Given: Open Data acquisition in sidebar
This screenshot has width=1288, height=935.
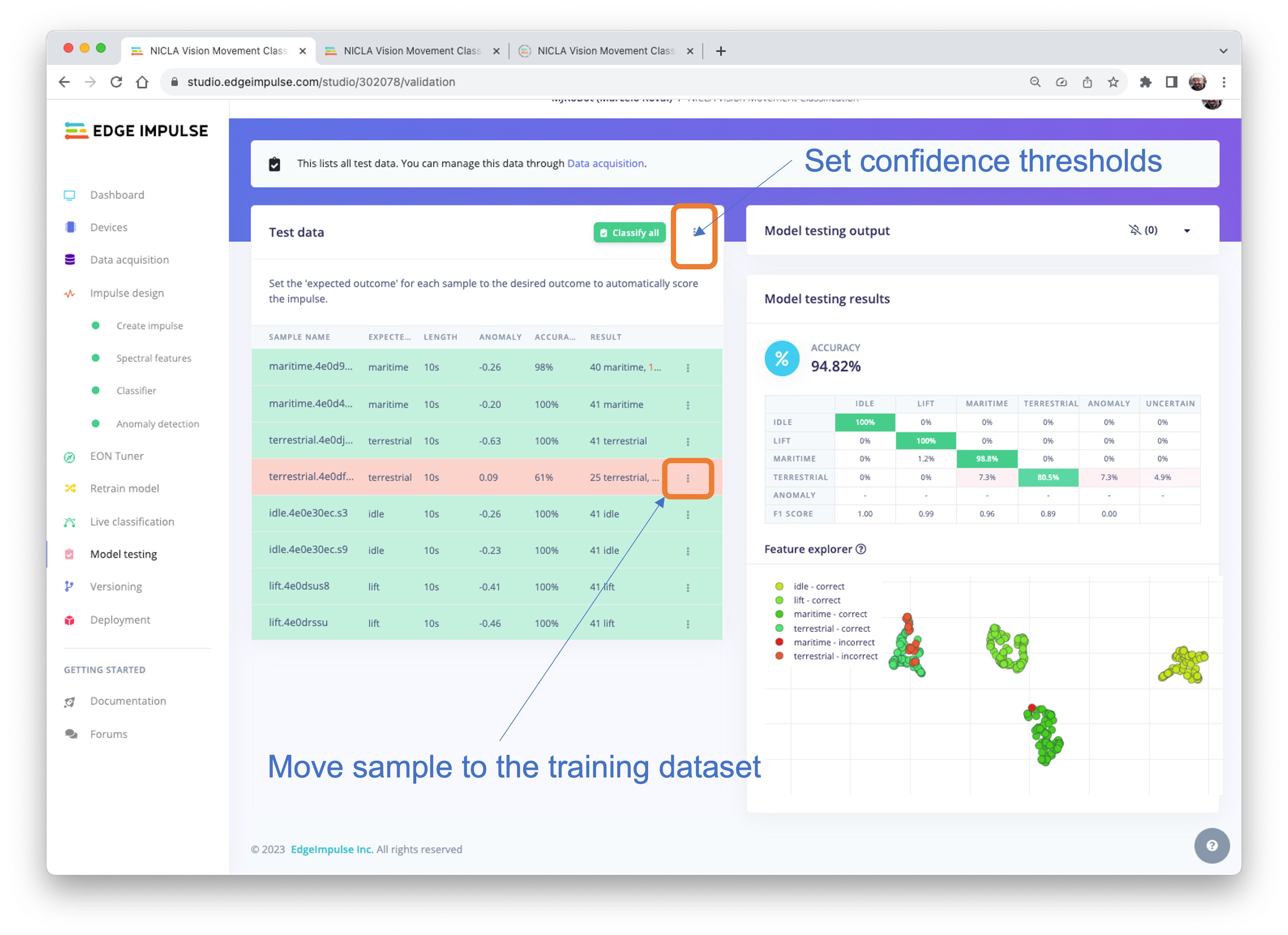Looking at the screenshot, I should [x=129, y=260].
